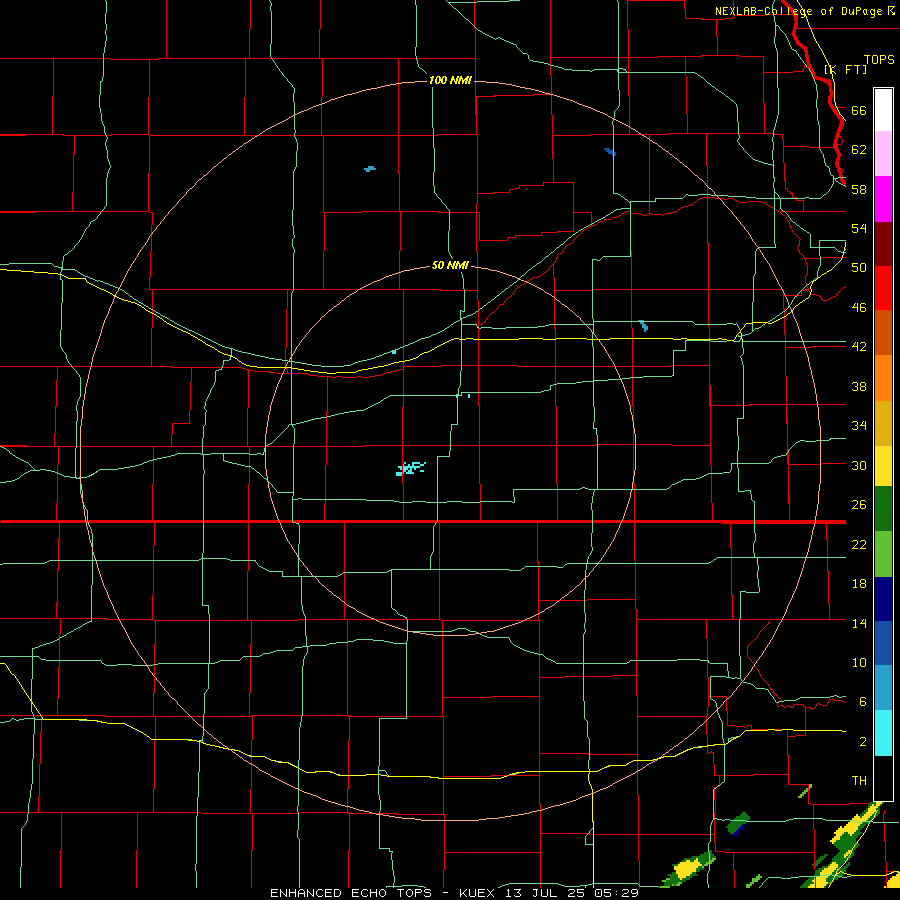Click the cyan echo cluster inside the 50 NMI ring
900x900 pixels.
410,468
